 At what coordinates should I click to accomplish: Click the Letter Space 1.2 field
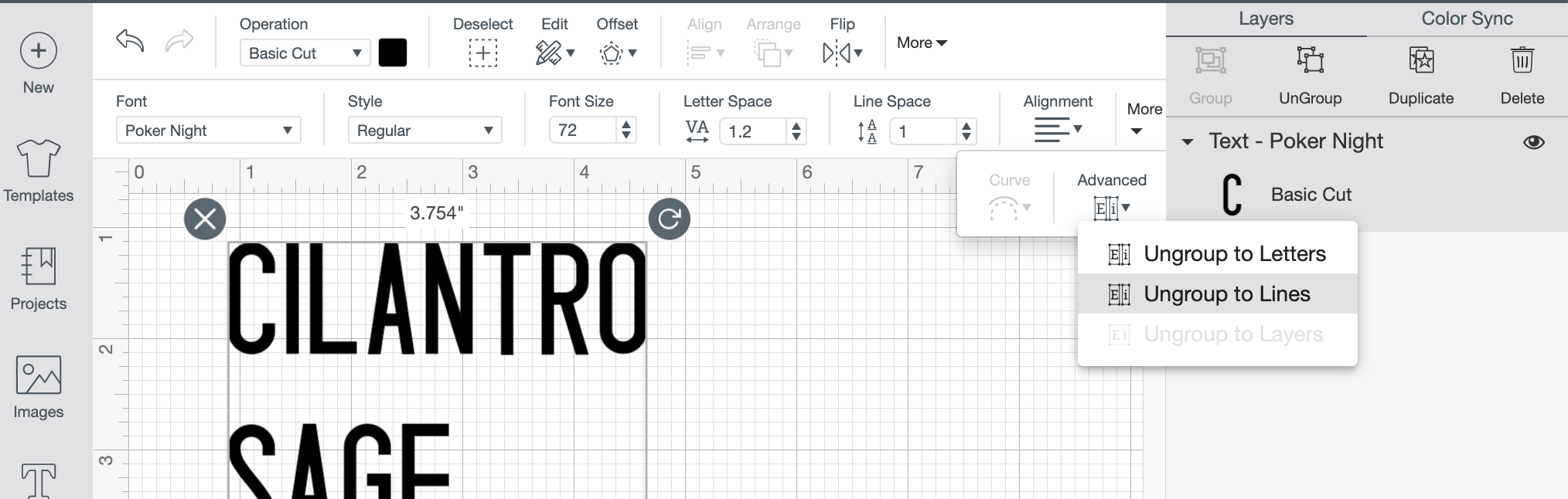[754, 131]
